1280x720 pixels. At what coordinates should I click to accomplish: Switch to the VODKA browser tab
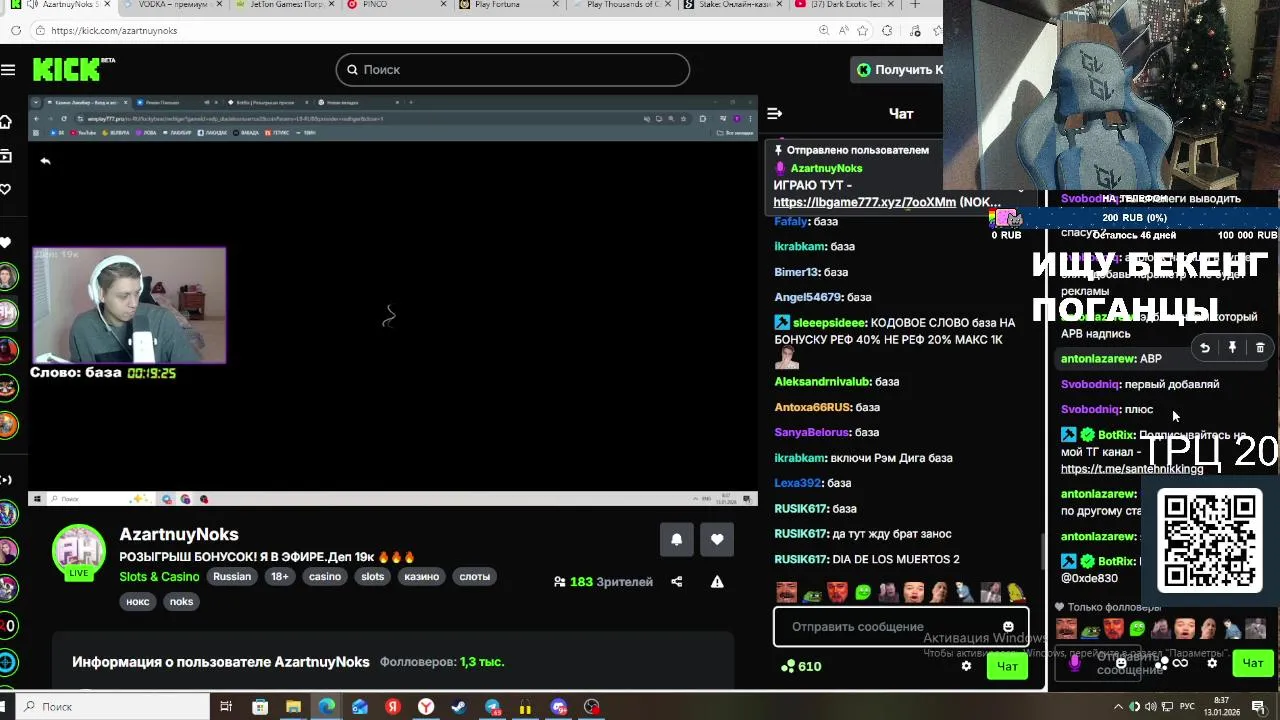172,5
